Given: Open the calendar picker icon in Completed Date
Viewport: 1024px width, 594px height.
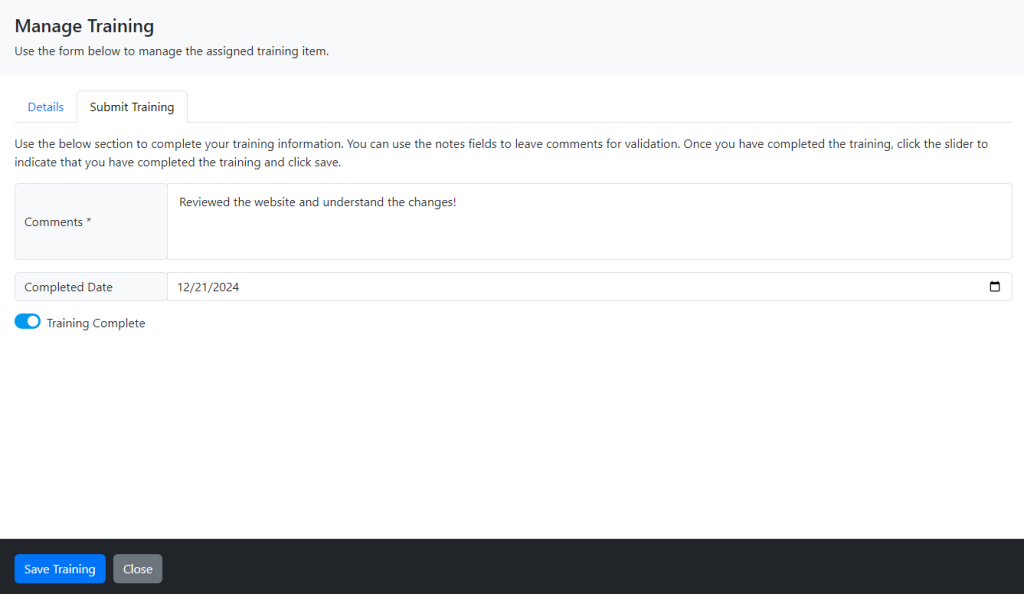Looking at the screenshot, I should pos(994,287).
